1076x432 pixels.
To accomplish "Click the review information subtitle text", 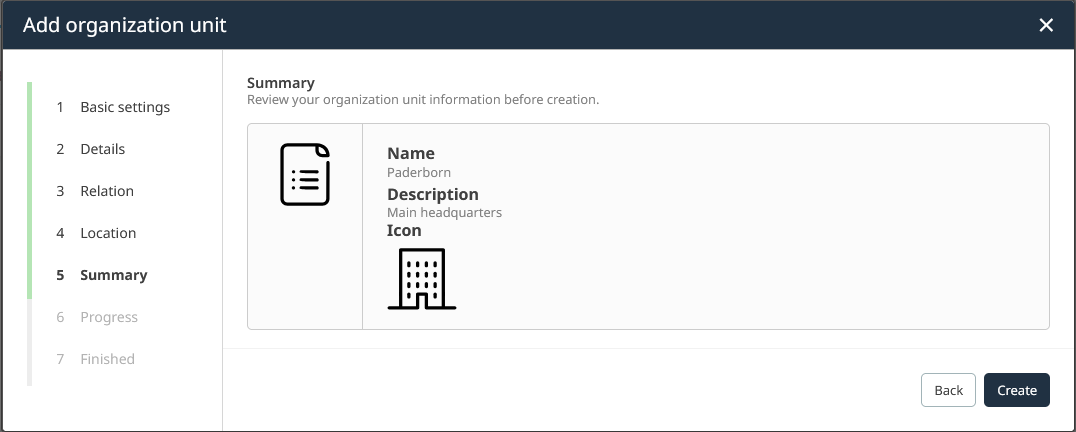I will tap(423, 99).
